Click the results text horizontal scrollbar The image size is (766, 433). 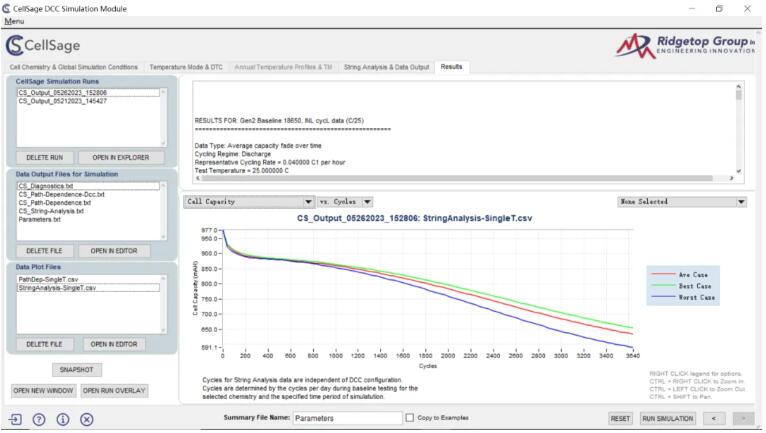(x=464, y=179)
